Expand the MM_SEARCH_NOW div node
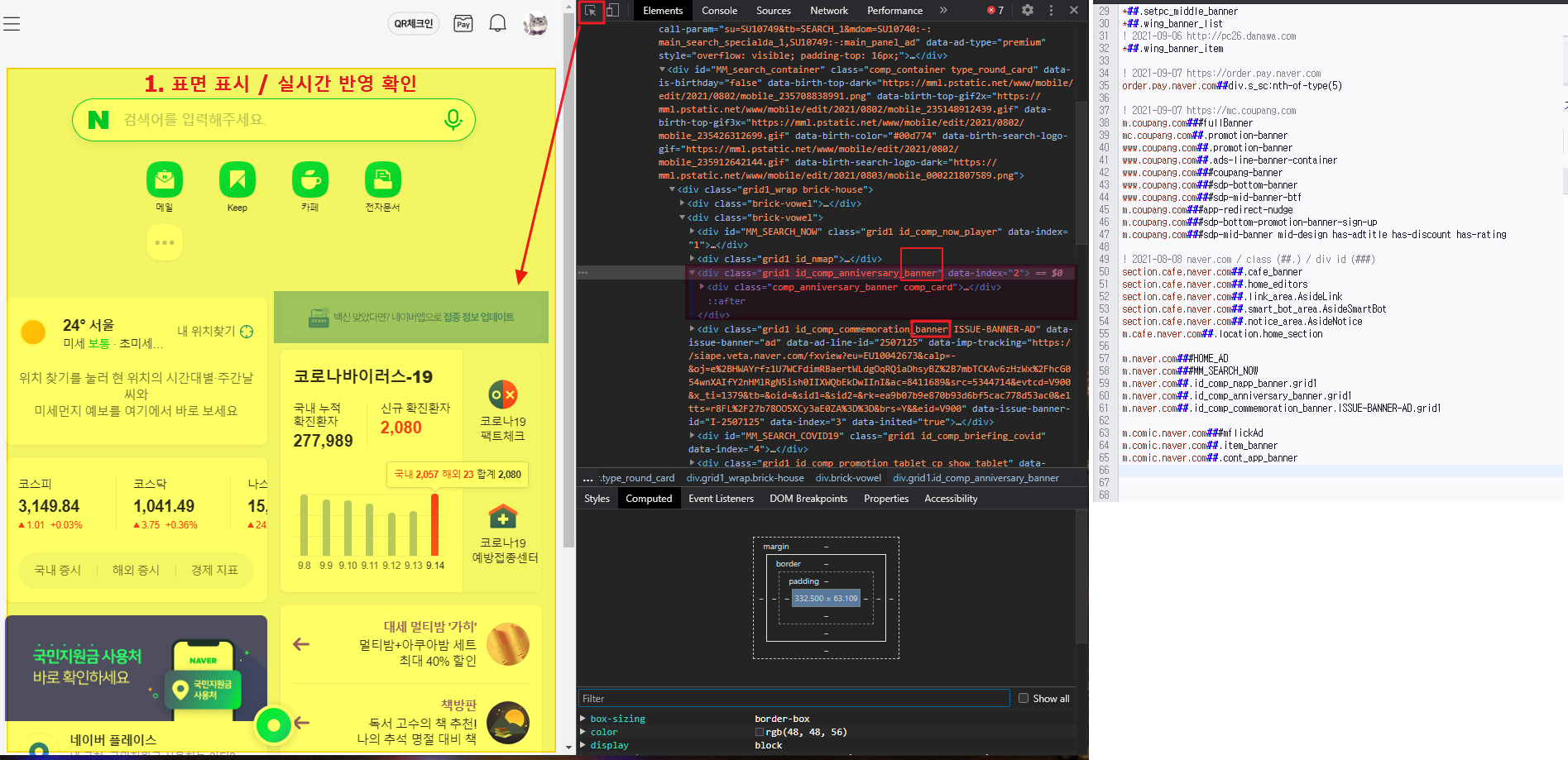 tap(692, 232)
